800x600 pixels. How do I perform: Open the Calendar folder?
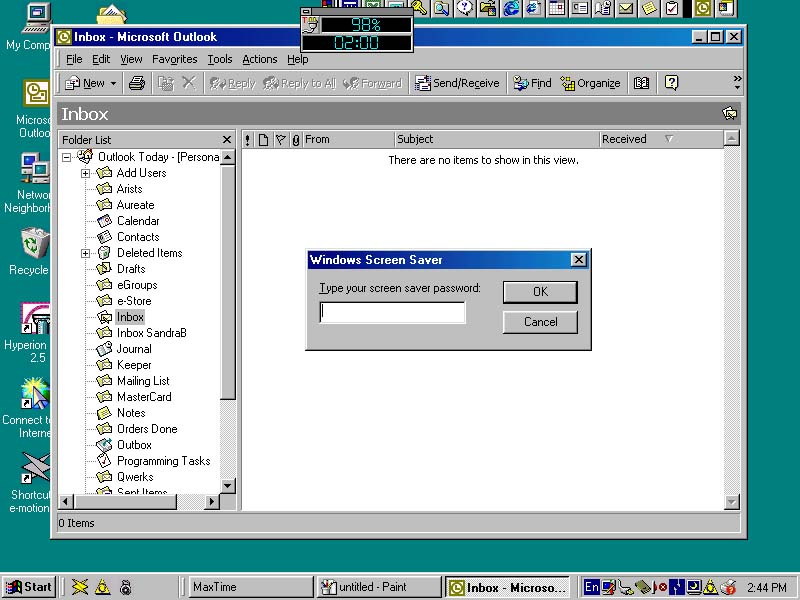tap(138, 221)
